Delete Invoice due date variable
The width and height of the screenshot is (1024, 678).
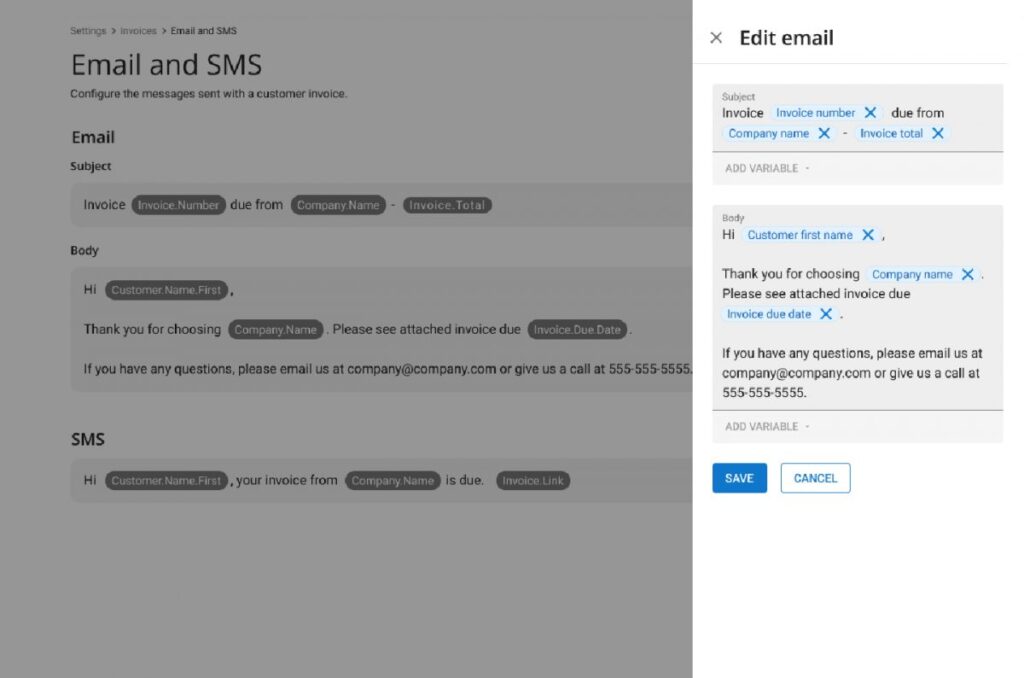[826, 314]
